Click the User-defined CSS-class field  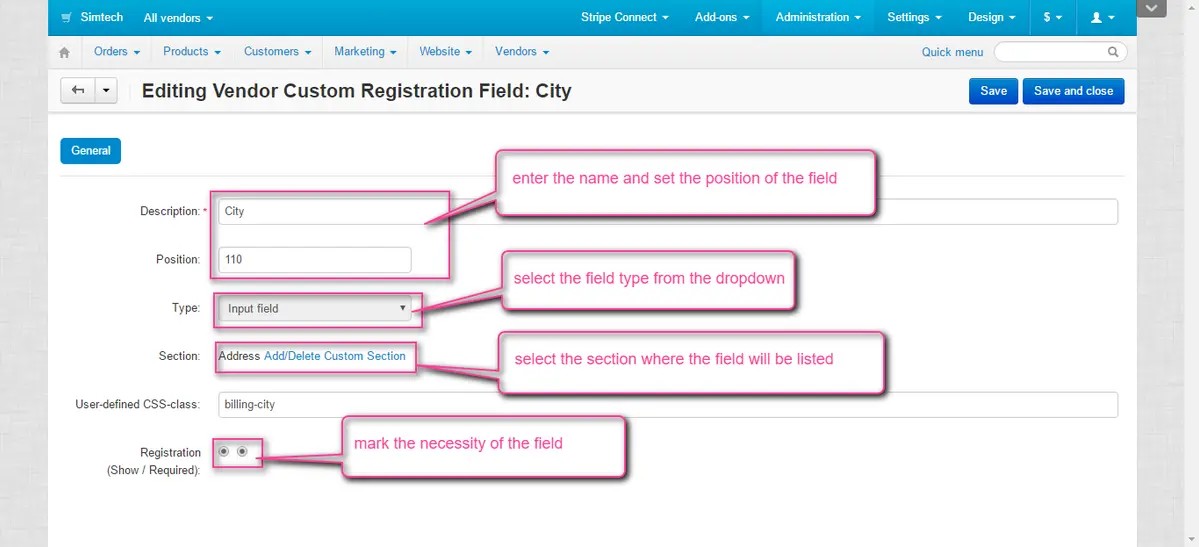click(667, 405)
